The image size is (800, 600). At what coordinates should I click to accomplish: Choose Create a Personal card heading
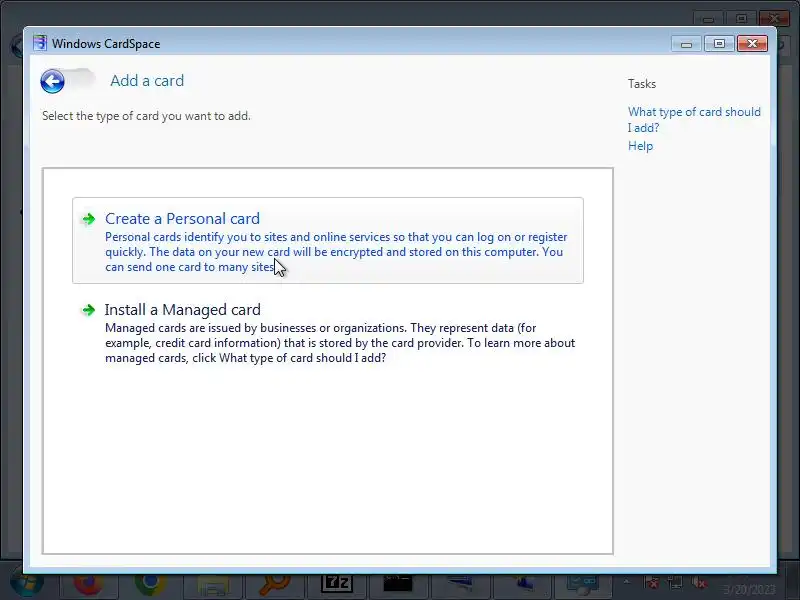point(182,218)
